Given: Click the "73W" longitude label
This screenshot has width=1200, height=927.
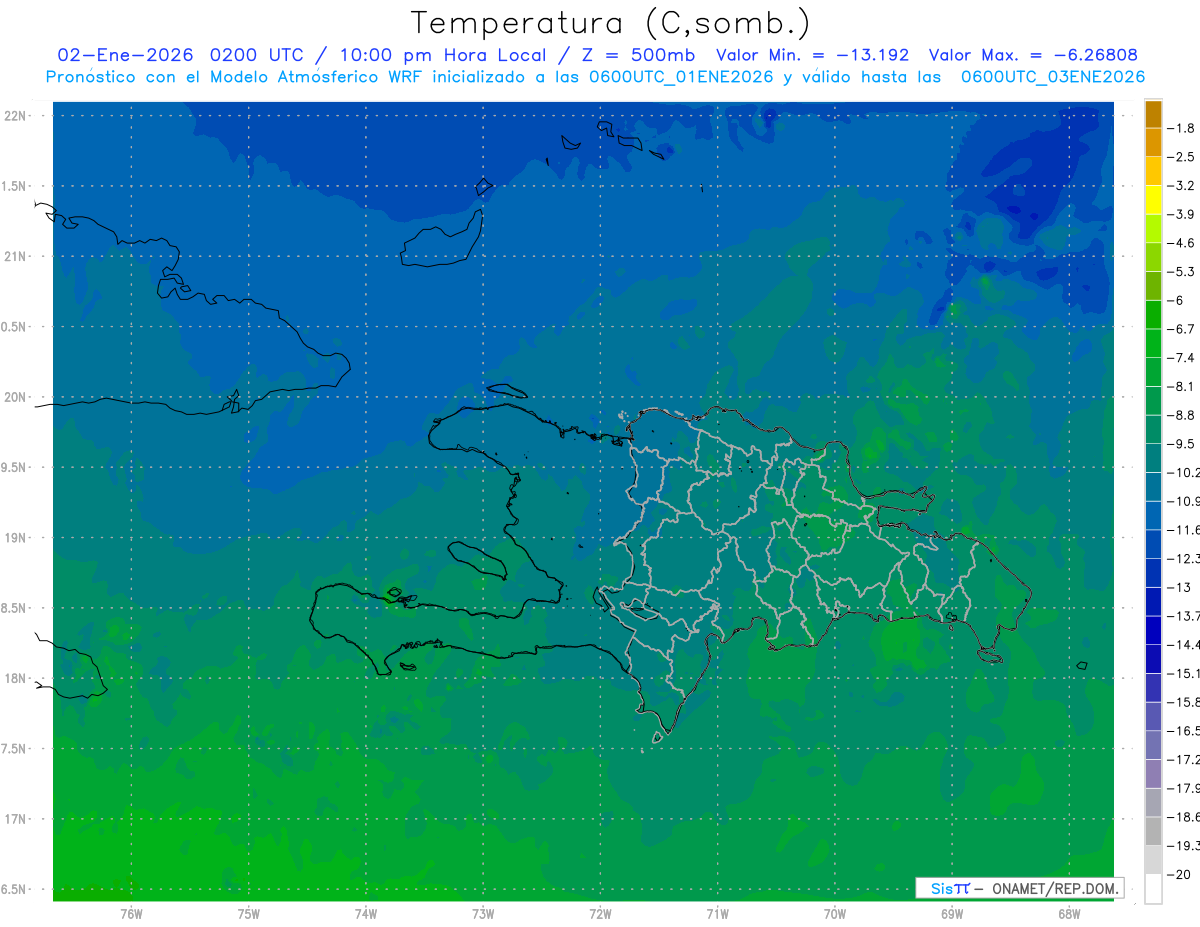Looking at the screenshot, I should [x=483, y=914].
